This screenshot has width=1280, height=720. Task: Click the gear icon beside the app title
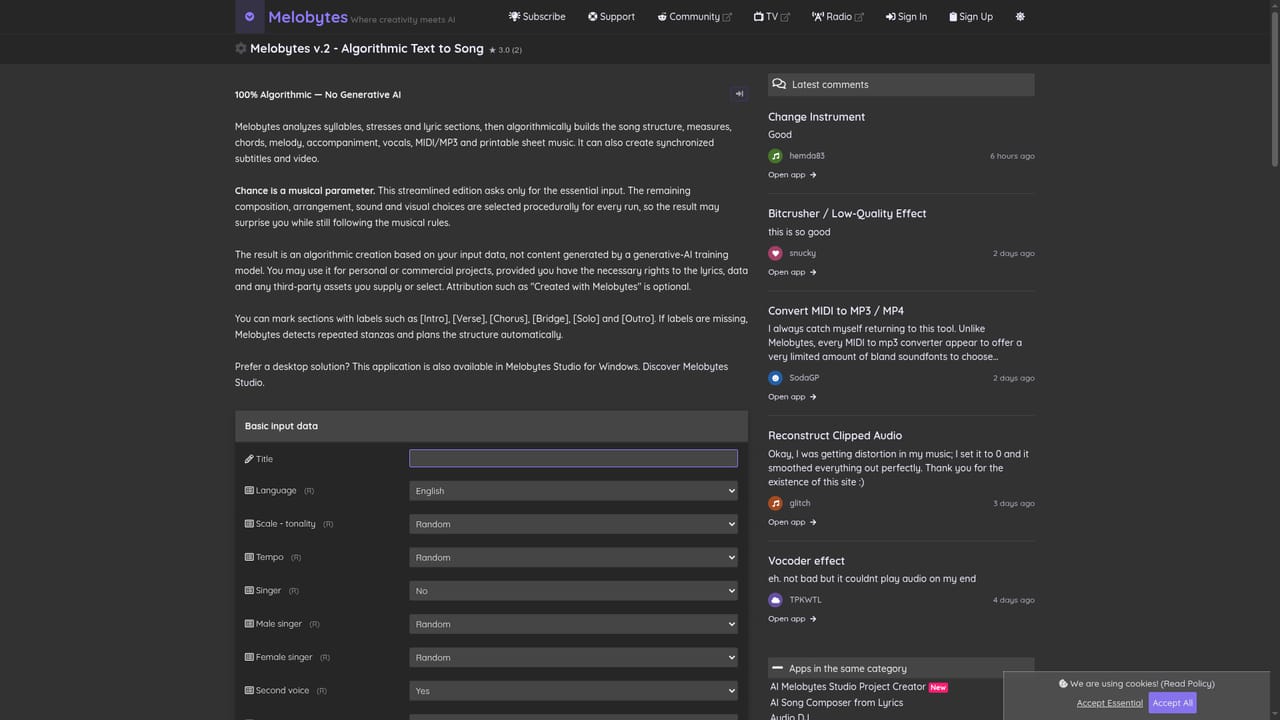241,48
